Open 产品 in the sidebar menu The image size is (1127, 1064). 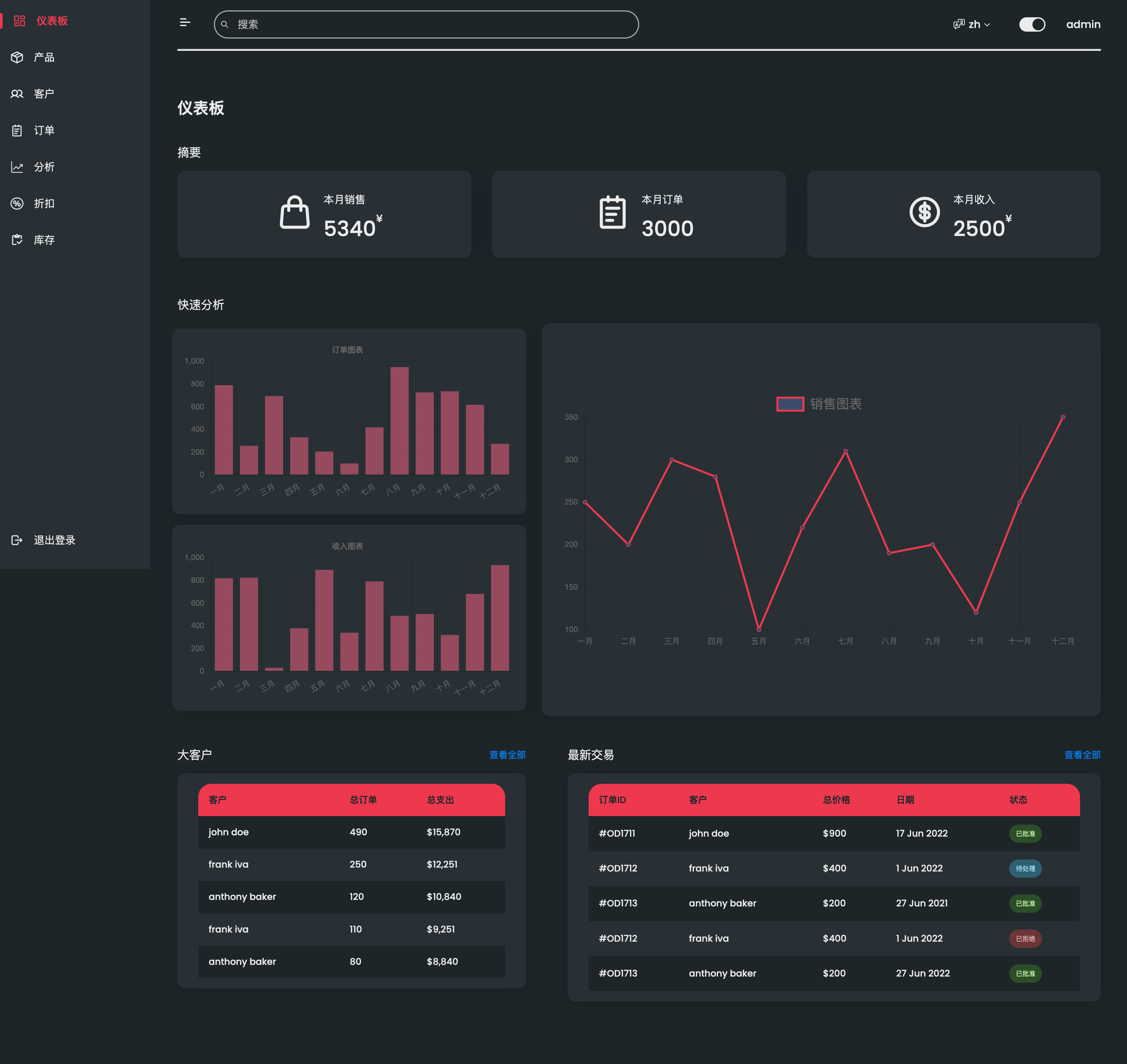point(44,57)
